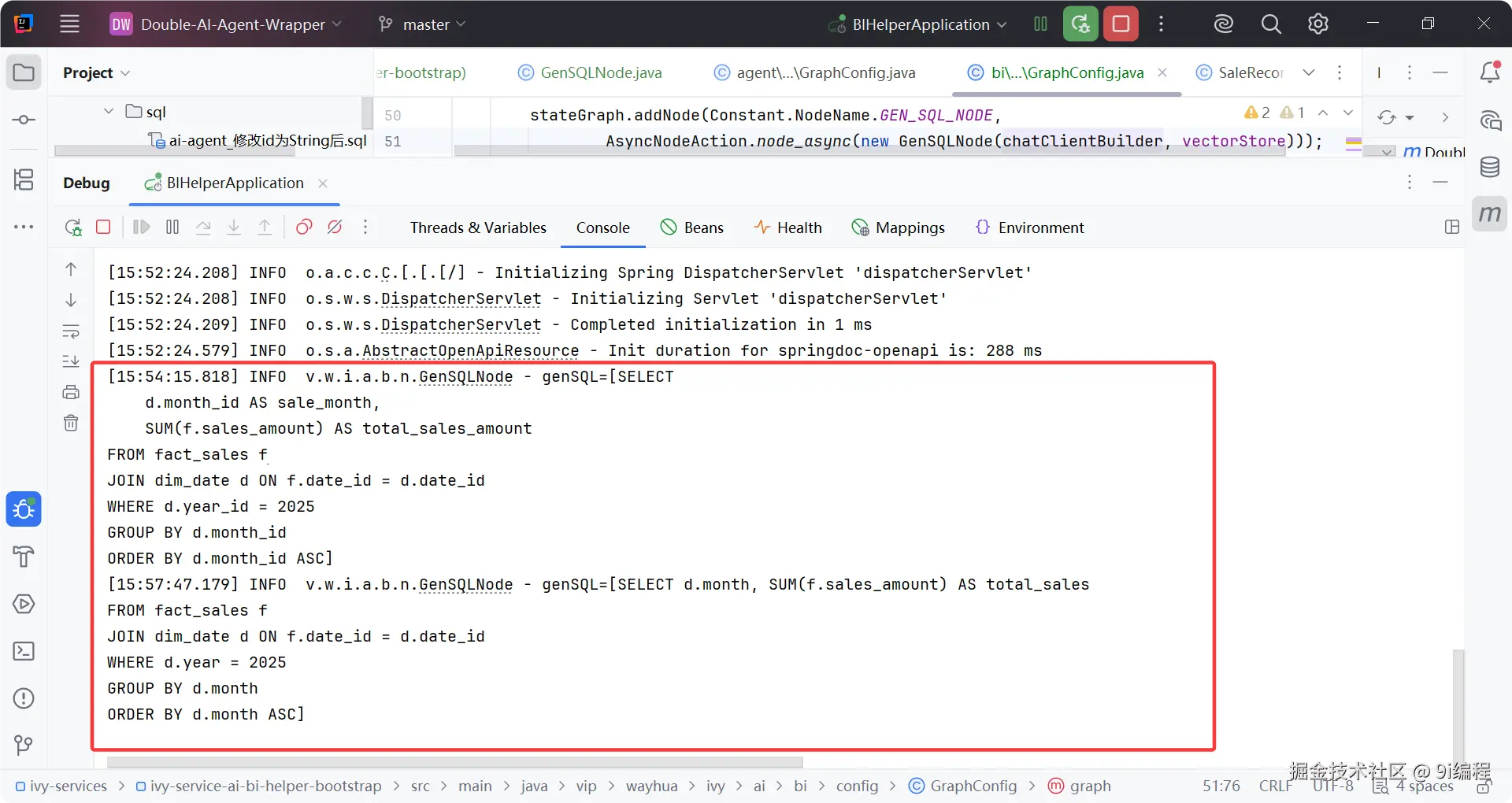1512x803 pixels.
Task: Click GraphConfig breadcrumb
Action: point(963,786)
